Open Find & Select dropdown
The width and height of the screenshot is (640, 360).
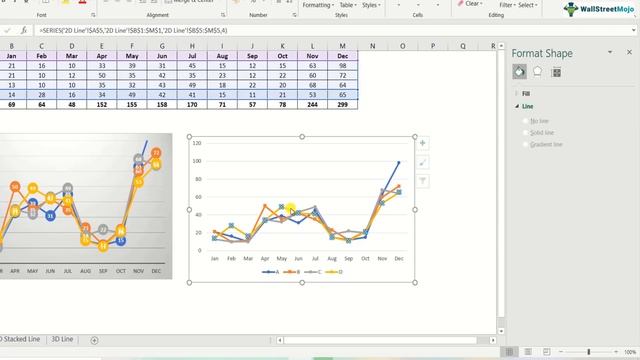(x=528, y=5)
